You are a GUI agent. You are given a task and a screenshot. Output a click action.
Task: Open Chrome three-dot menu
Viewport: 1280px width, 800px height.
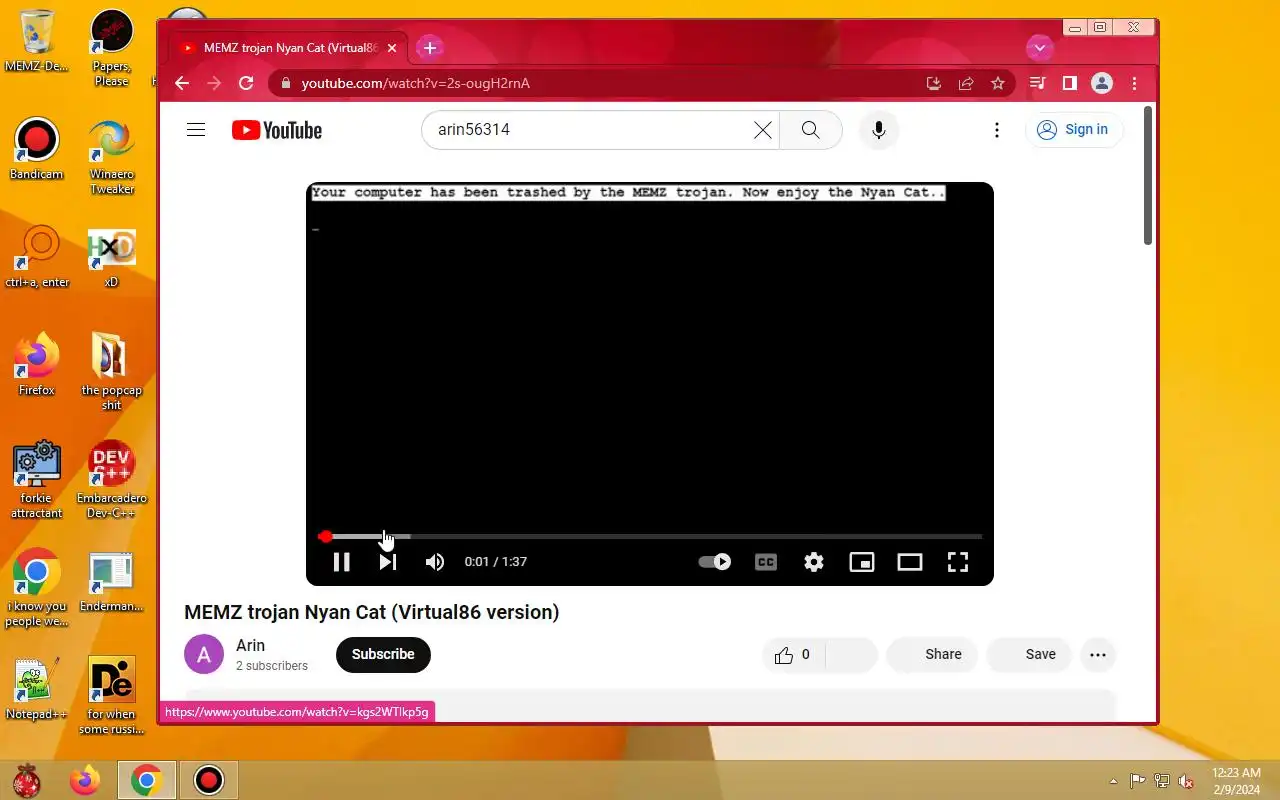click(x=1134, y=83)
